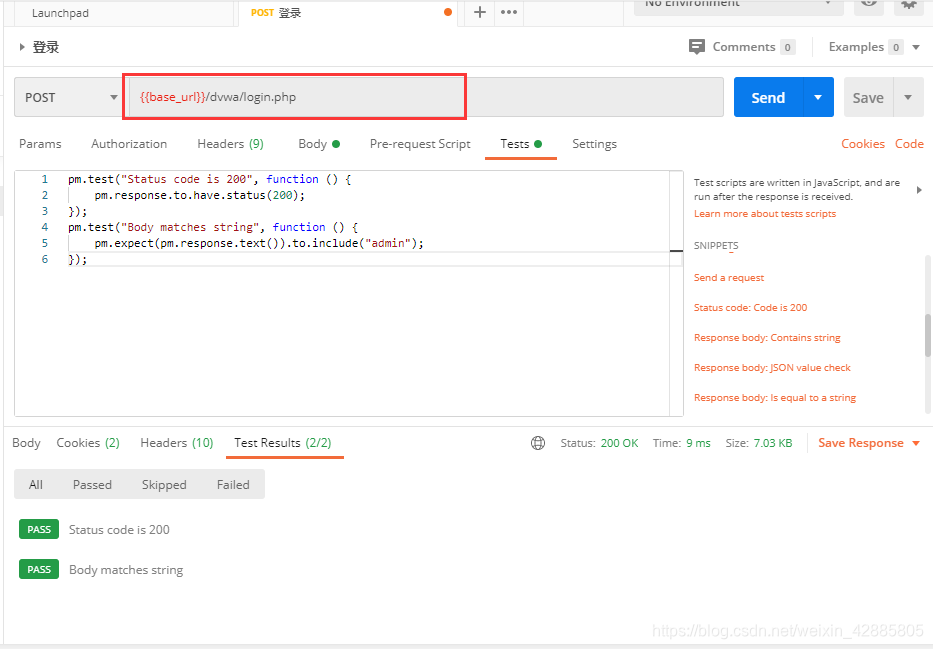
Task: Click the 7.03 KB response size value
Action: [x=773, y=443]
